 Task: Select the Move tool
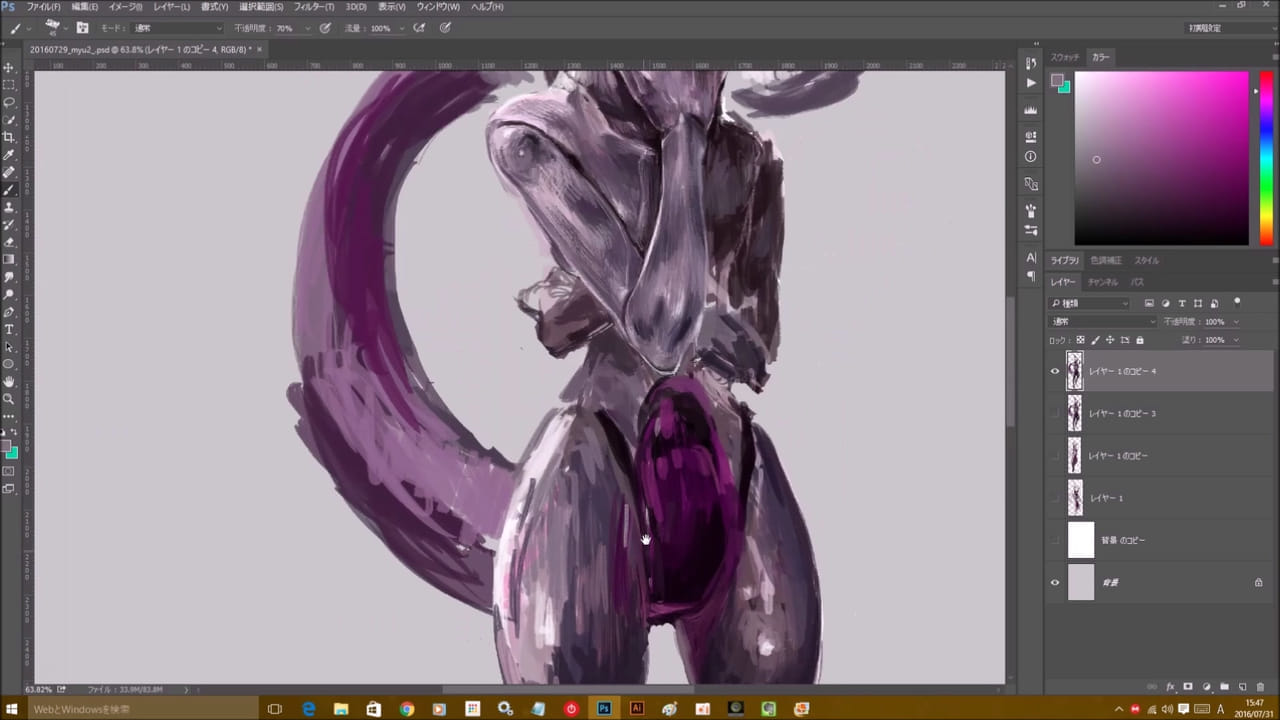point(9,67)
